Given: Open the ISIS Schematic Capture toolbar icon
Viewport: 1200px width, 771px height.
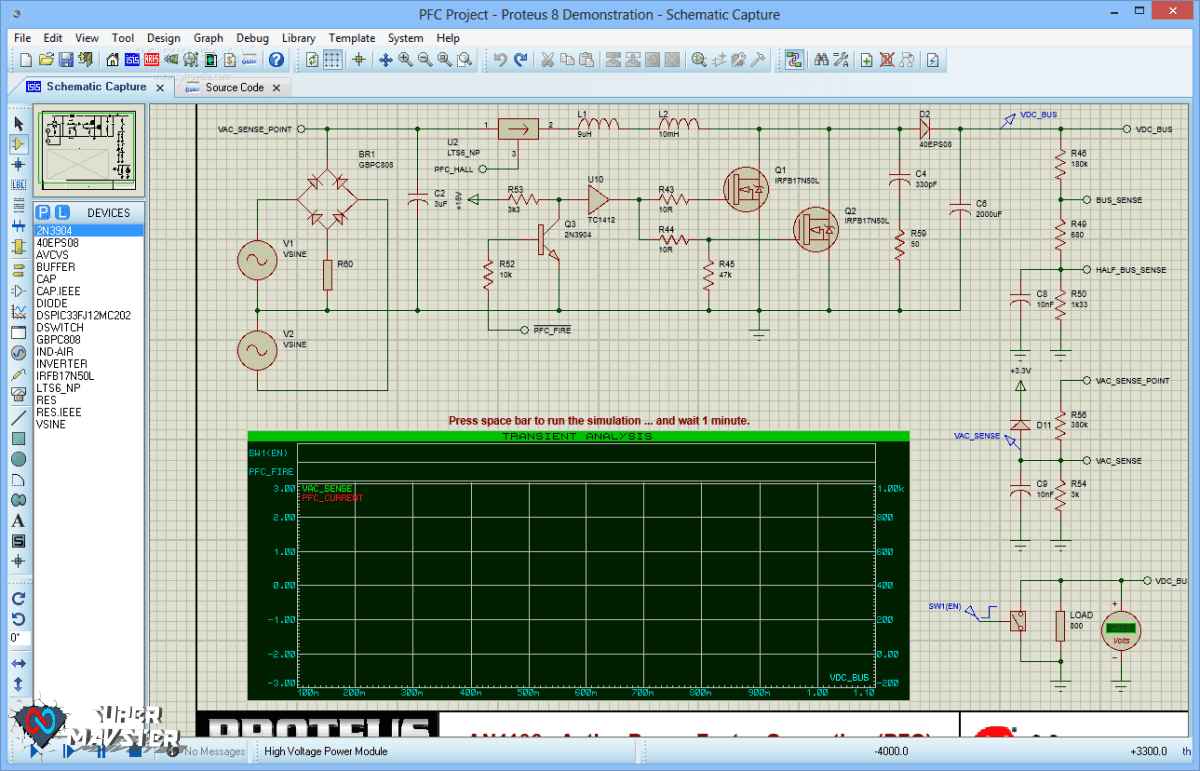Looking at the screenshot, I should (131, 59).
